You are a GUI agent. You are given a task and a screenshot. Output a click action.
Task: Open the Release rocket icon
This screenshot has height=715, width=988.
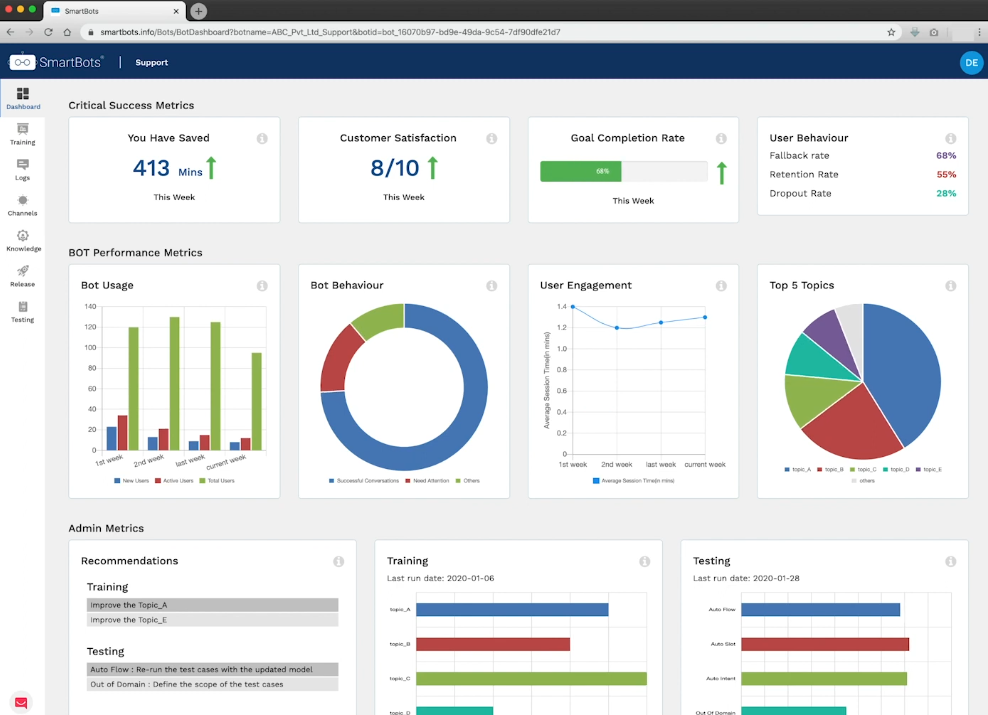coord(23,271)
